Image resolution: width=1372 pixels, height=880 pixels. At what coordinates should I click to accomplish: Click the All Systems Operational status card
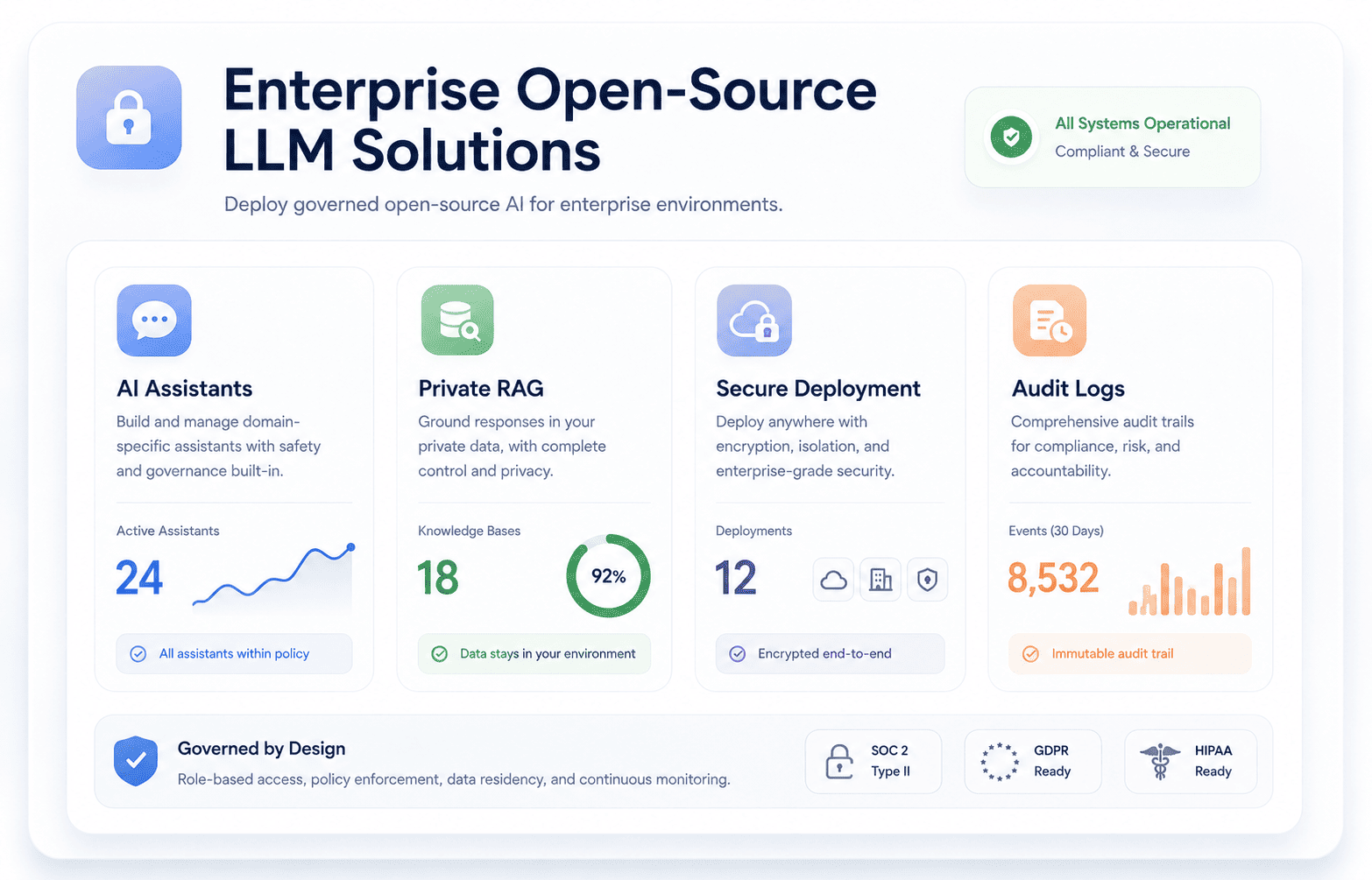tap(1113, 137)
